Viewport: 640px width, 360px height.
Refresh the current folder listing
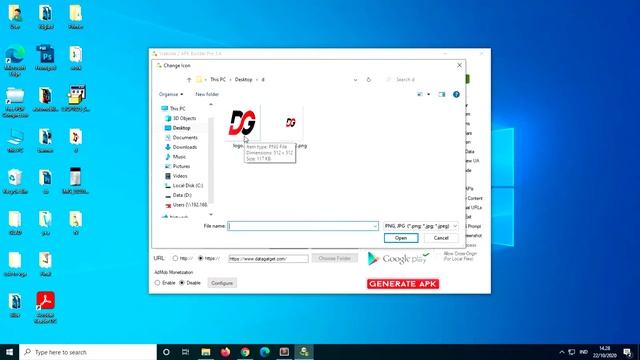click(369, 80)
